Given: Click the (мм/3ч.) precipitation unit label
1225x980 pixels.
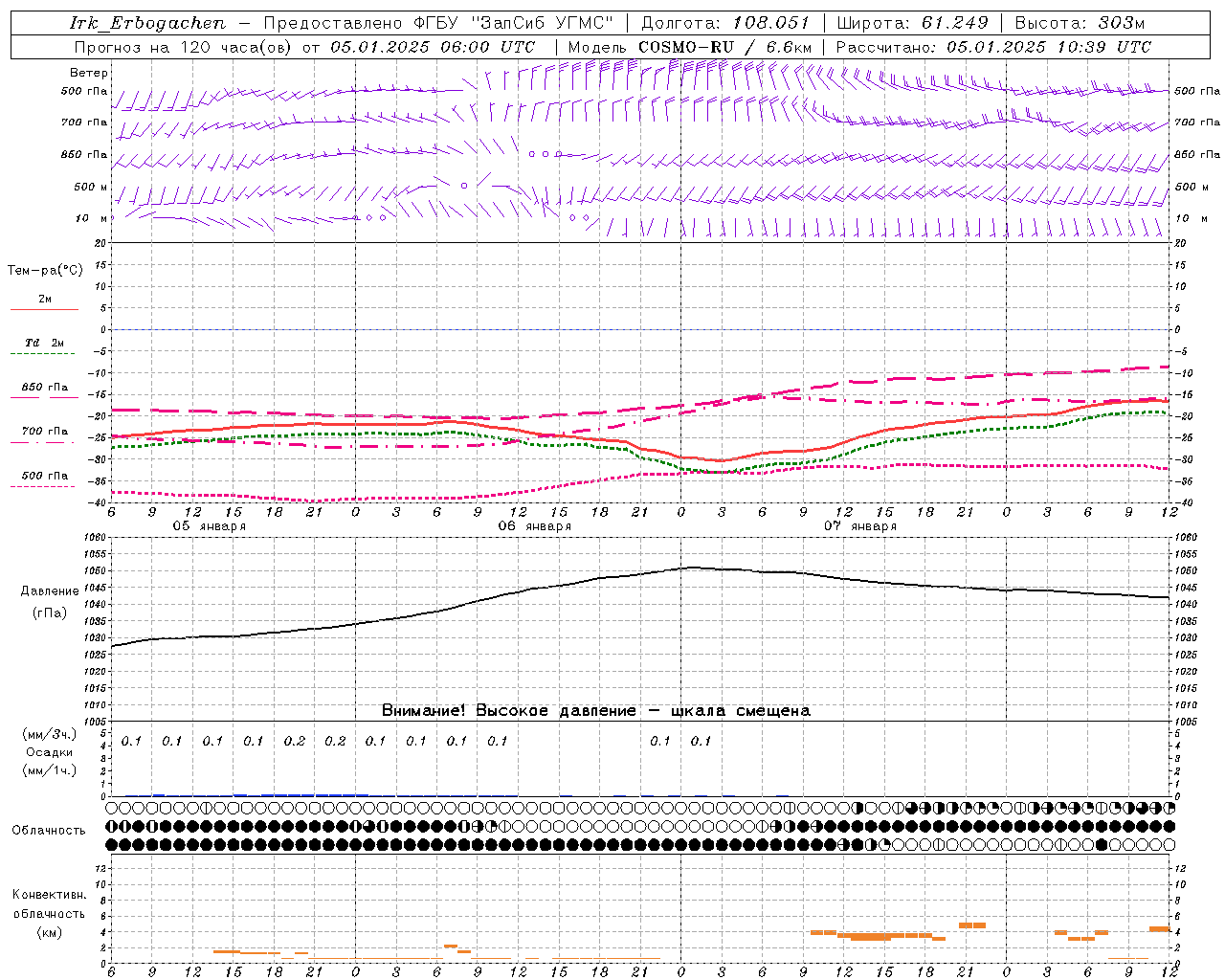Looking at the screenshot, I should click(x=50, y=734).
